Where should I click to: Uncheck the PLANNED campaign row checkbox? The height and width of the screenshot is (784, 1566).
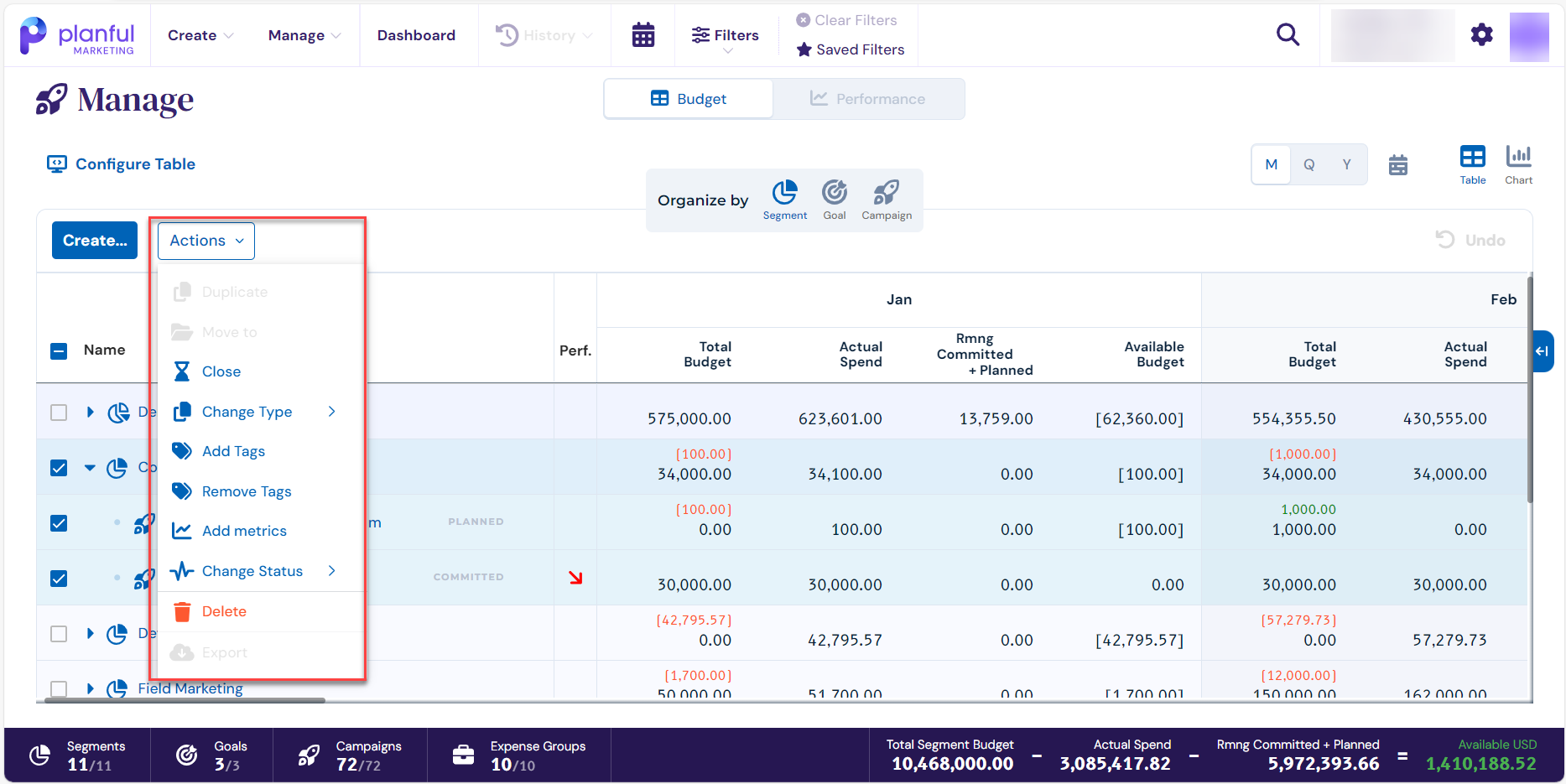(59, 523)
